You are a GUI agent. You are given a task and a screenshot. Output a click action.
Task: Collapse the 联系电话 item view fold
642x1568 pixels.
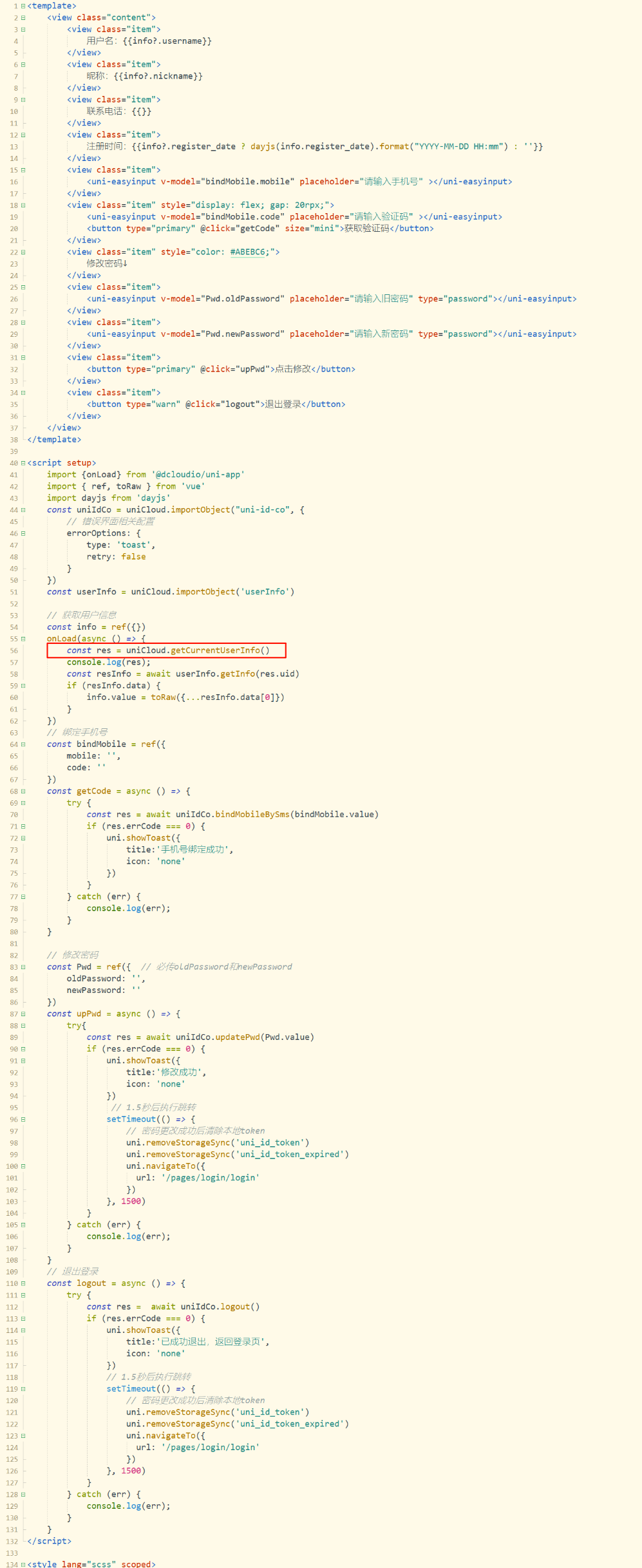[x=23, y=99]
